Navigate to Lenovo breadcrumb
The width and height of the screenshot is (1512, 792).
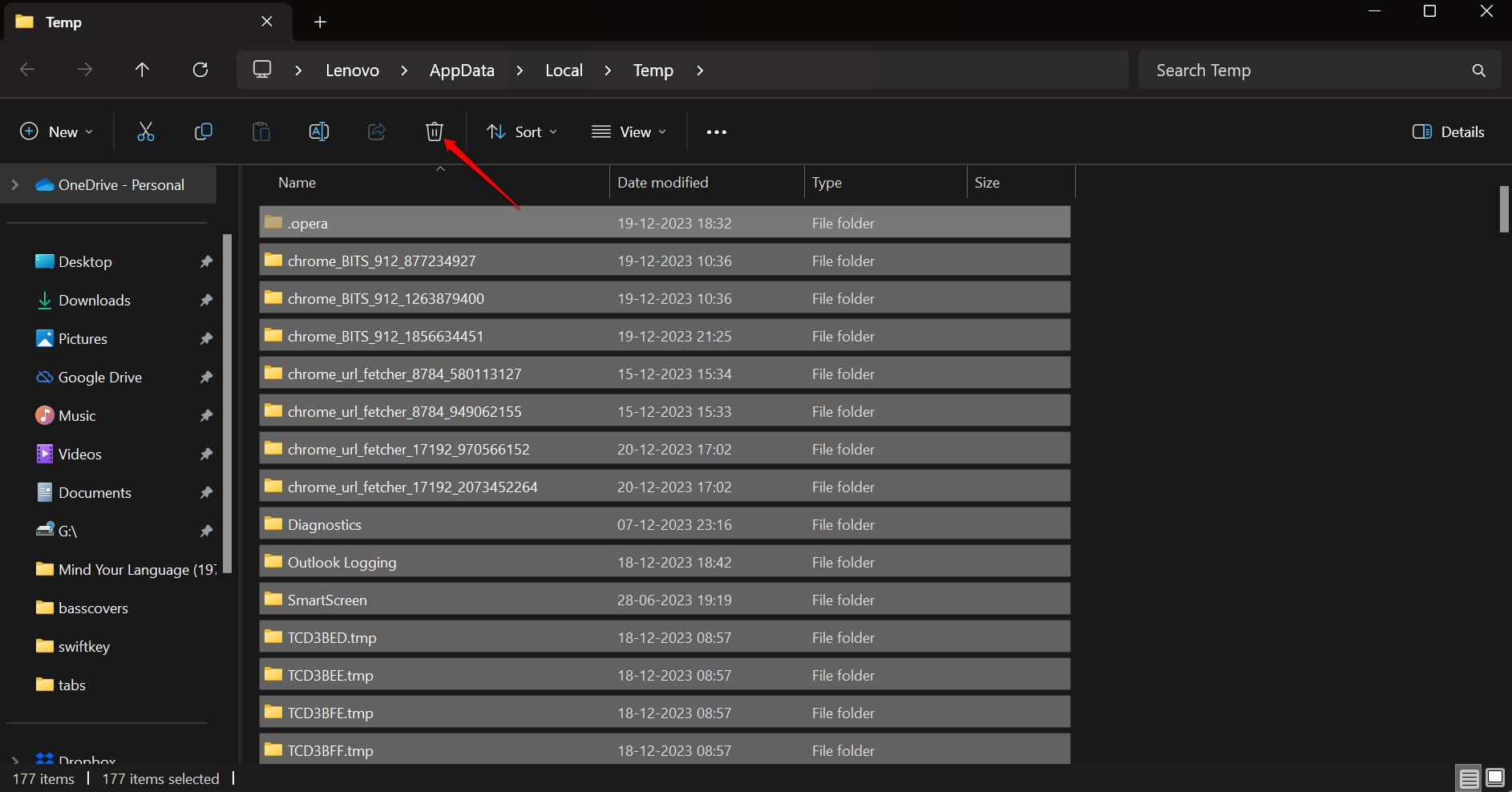point(352,71)
